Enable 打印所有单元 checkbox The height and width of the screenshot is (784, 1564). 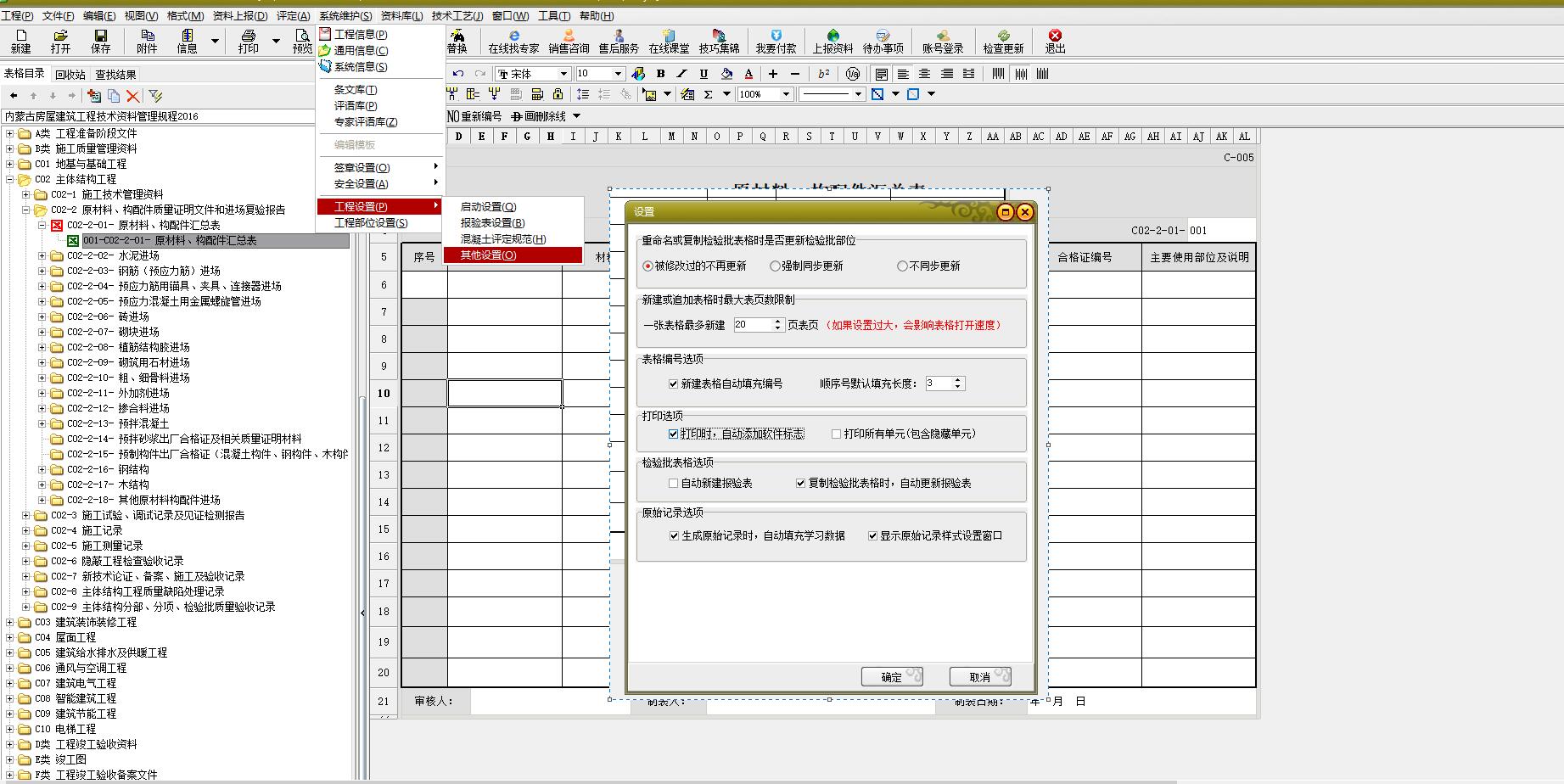click(837, 434)
